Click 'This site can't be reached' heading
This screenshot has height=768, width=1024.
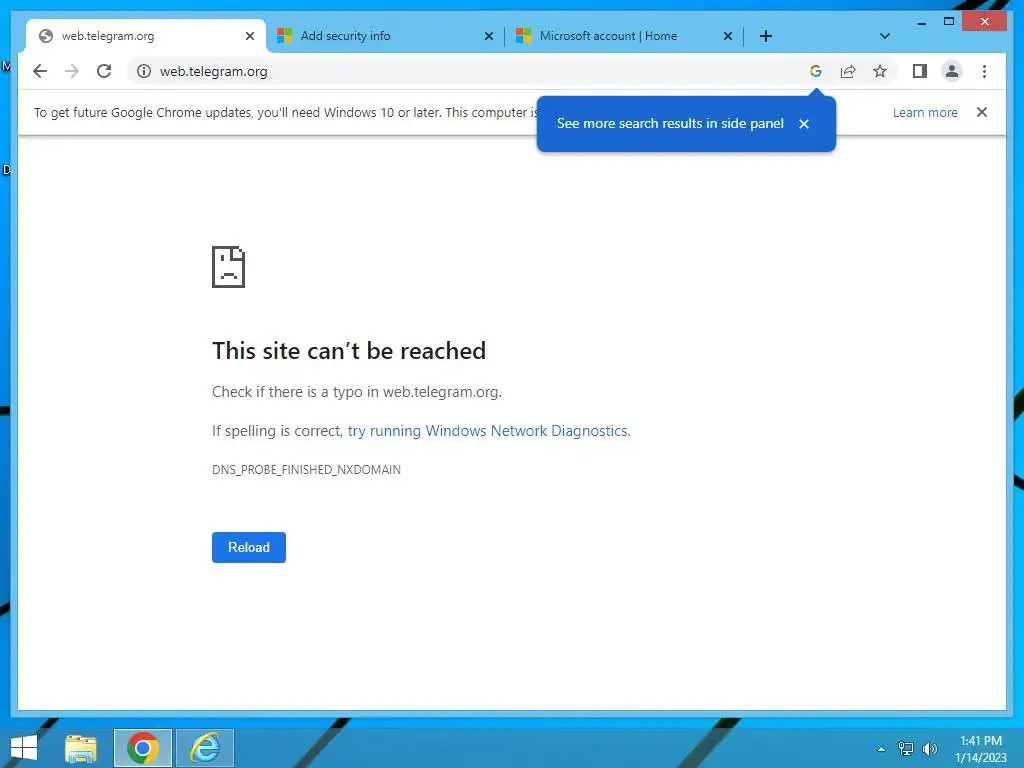[349, 351]
